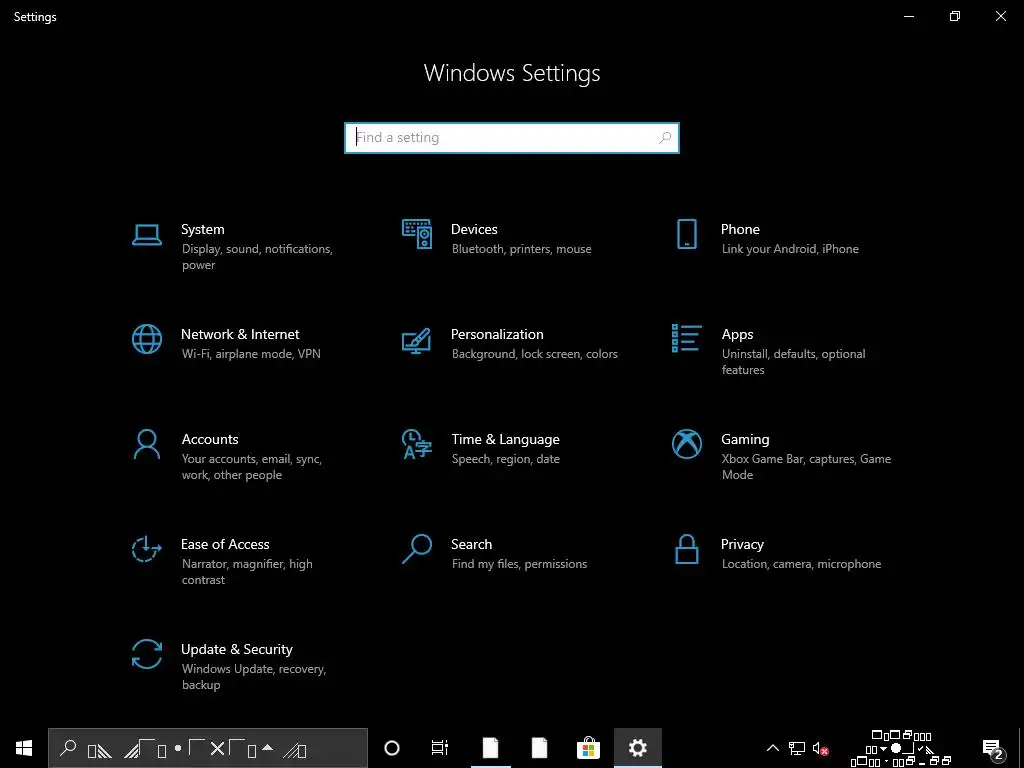1024x768 pixels.
Task: Open the Ease of Access icon
Action: point(146,549)
